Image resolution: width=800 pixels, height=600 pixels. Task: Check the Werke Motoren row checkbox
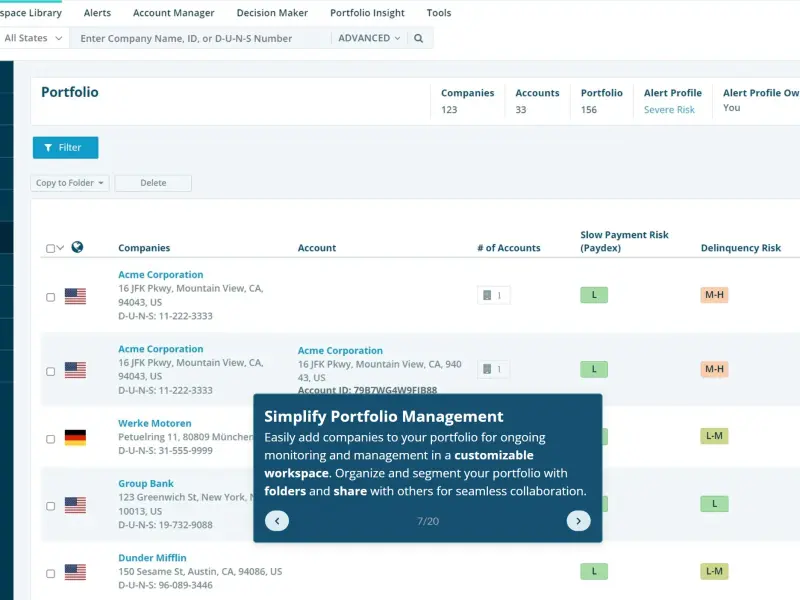click(51, 439)
